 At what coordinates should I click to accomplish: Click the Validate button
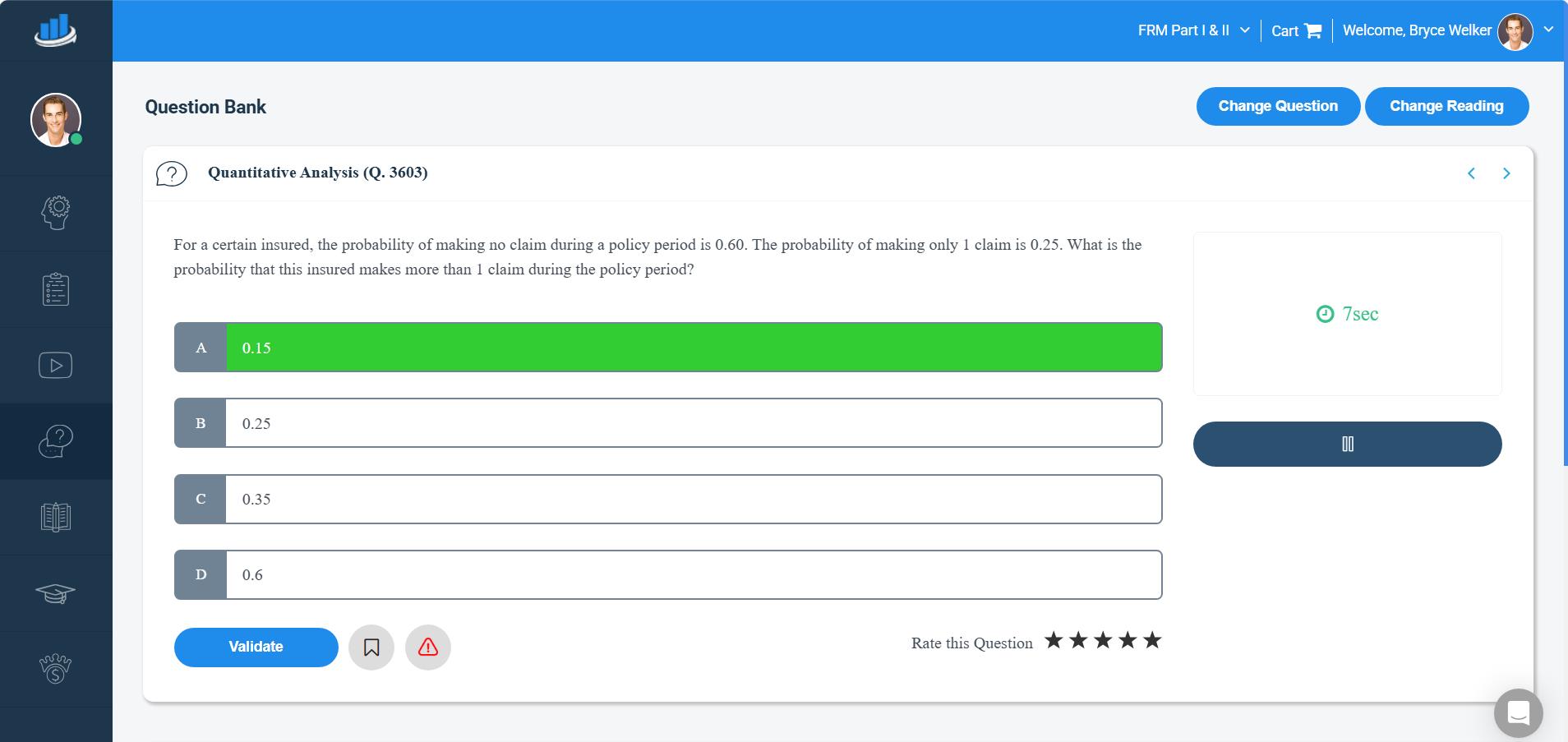(256, 647)
